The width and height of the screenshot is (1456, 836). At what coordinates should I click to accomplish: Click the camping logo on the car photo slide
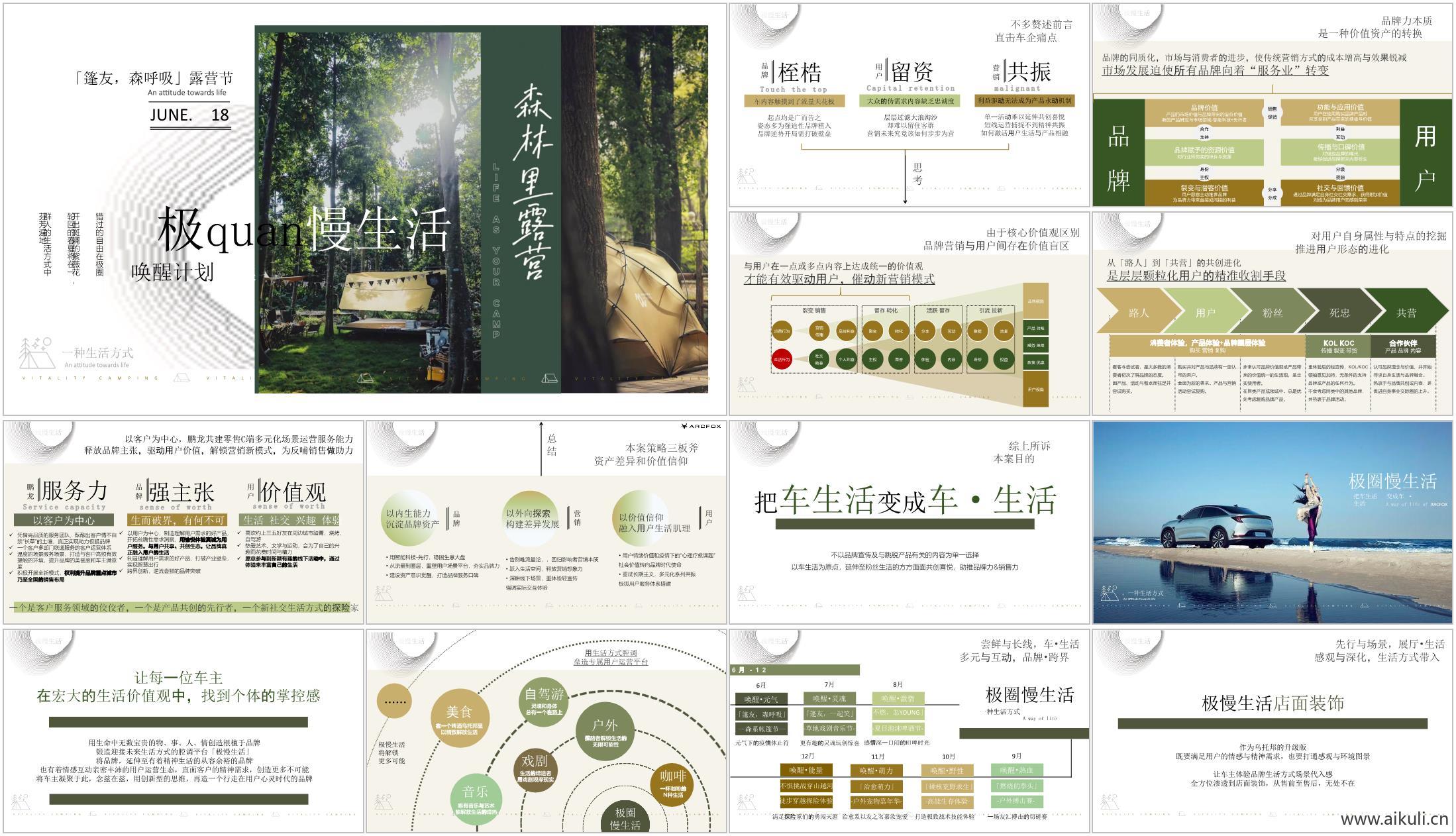coord(1109,594)
